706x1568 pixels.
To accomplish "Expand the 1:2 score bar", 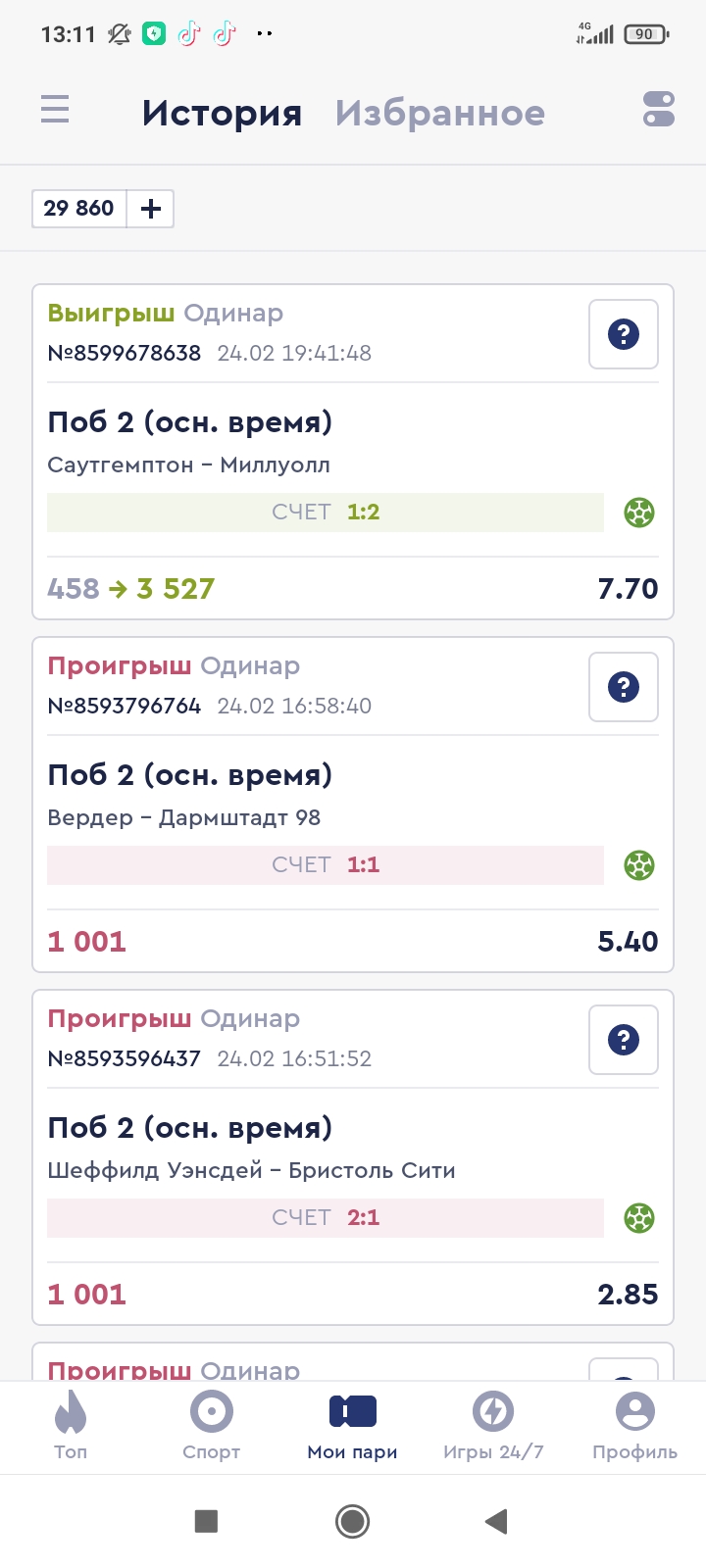I will [x=326, y=513].
